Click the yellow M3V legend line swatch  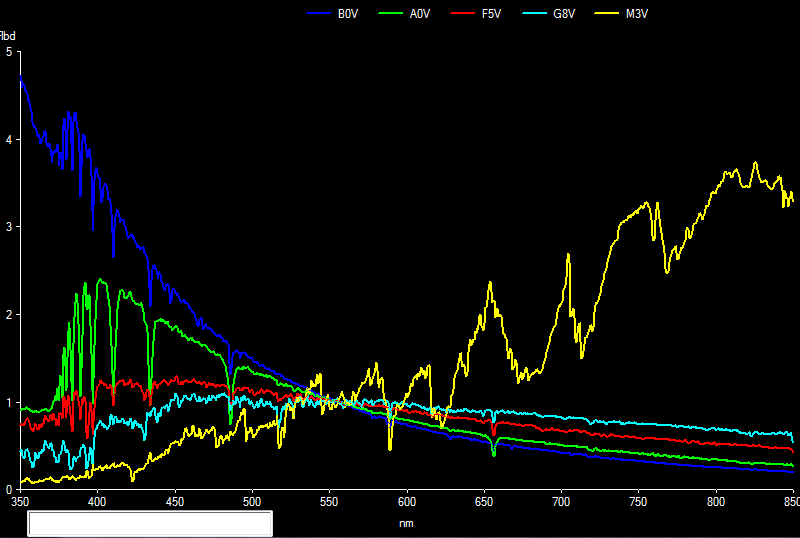(x=607, y=14)
